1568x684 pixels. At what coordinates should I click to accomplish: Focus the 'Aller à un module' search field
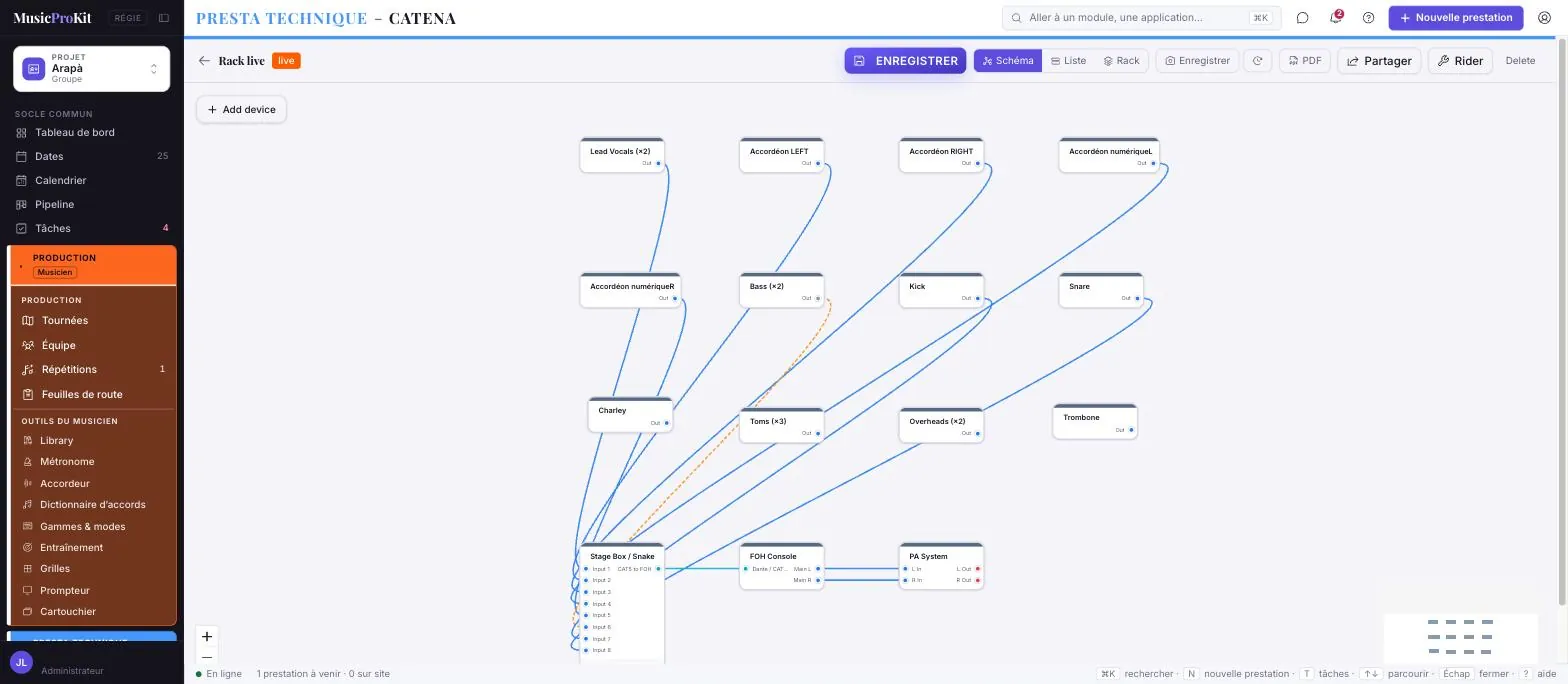coord(1141,18)
